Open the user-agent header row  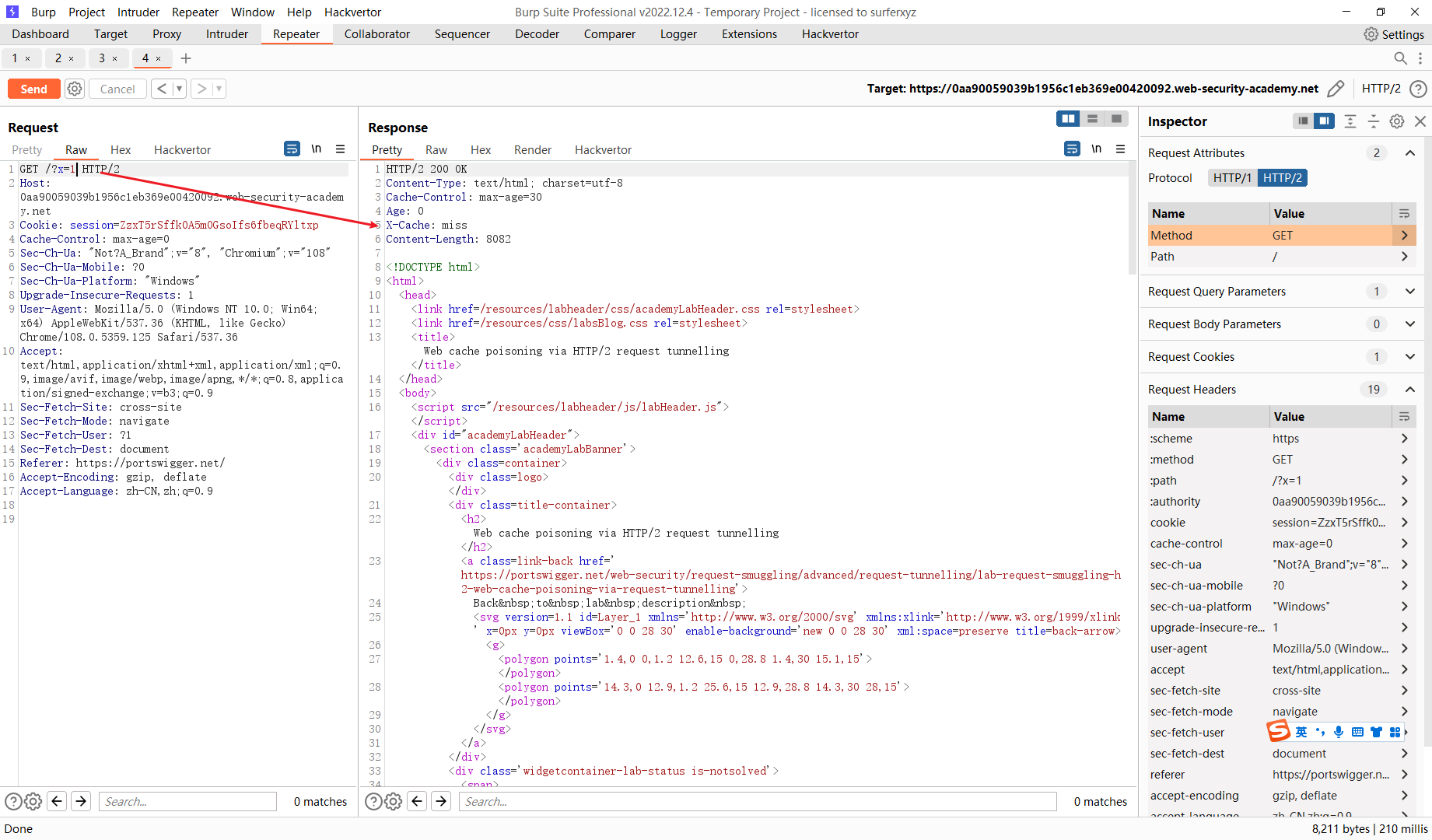point(1281,649)
